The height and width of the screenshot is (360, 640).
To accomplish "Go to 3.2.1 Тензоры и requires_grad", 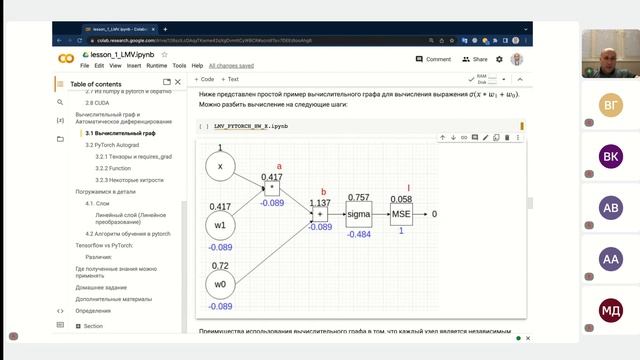I will click(x=133, y=157).
